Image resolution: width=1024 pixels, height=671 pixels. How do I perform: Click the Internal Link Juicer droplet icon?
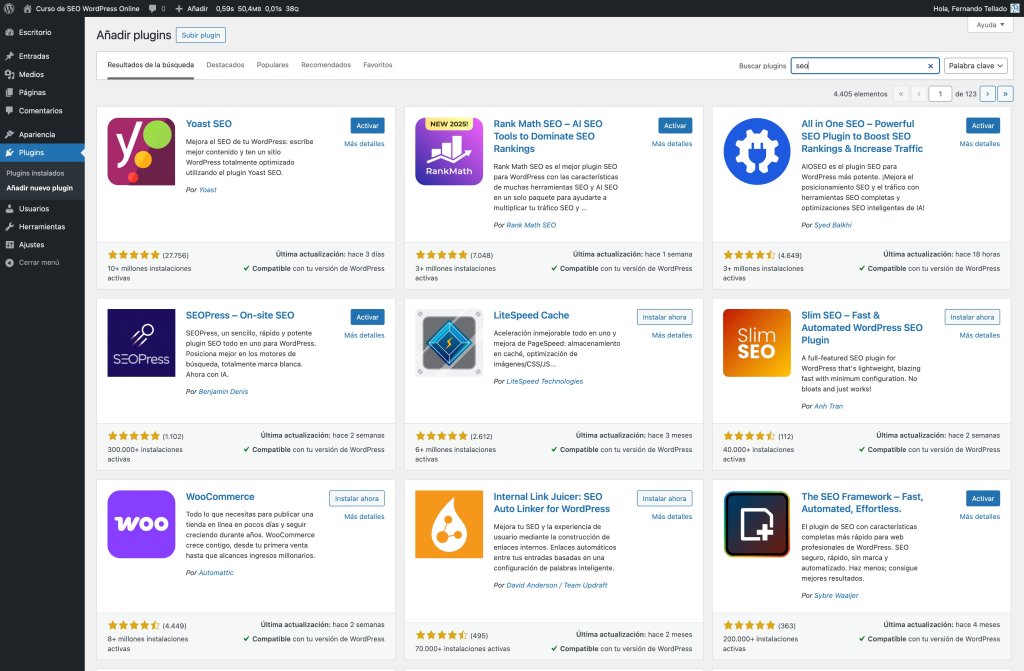449,524
